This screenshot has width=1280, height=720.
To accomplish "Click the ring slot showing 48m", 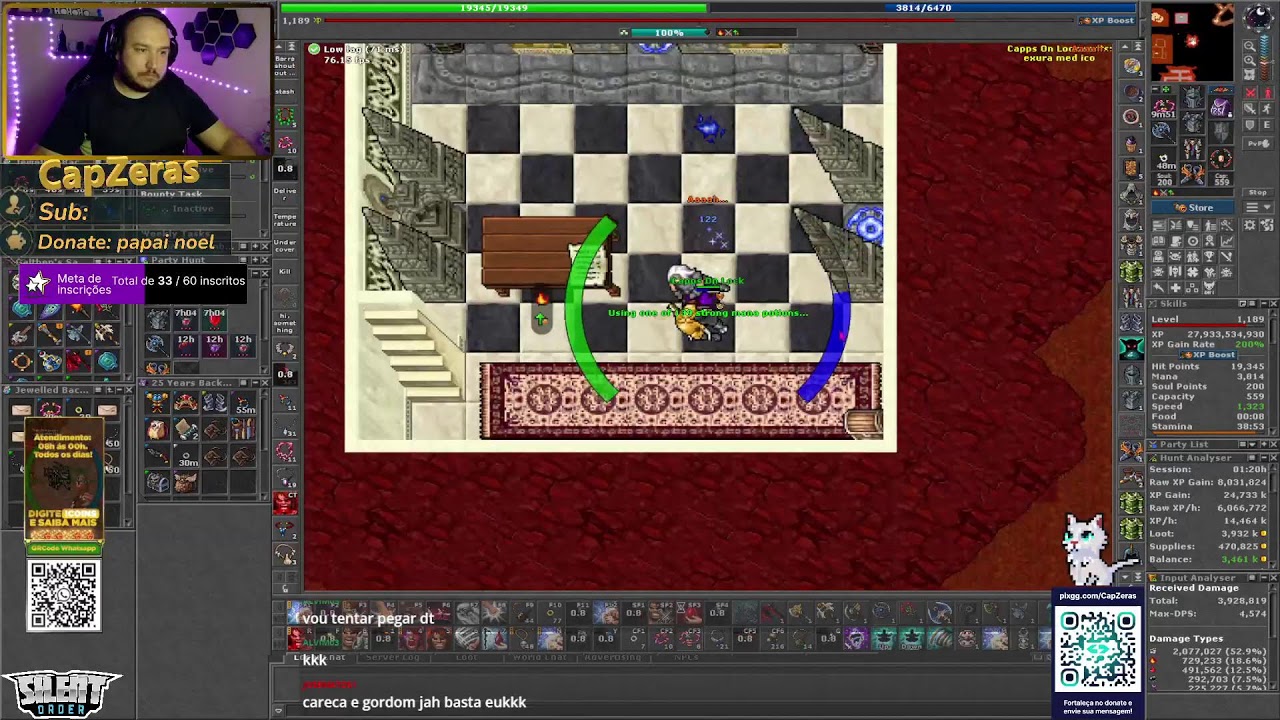I will [x=1163, y=160].
